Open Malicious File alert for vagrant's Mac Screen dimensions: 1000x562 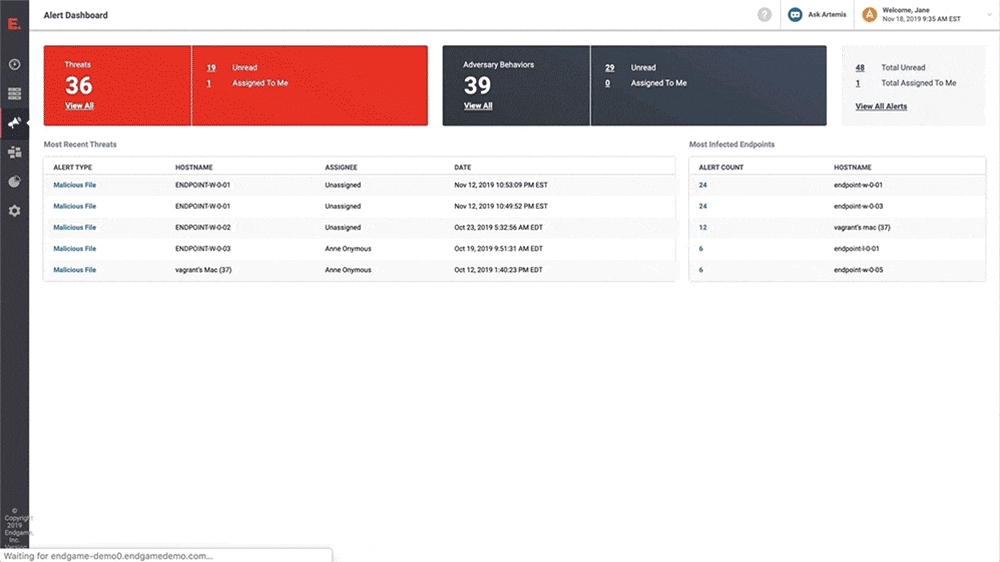coord(75,270)
